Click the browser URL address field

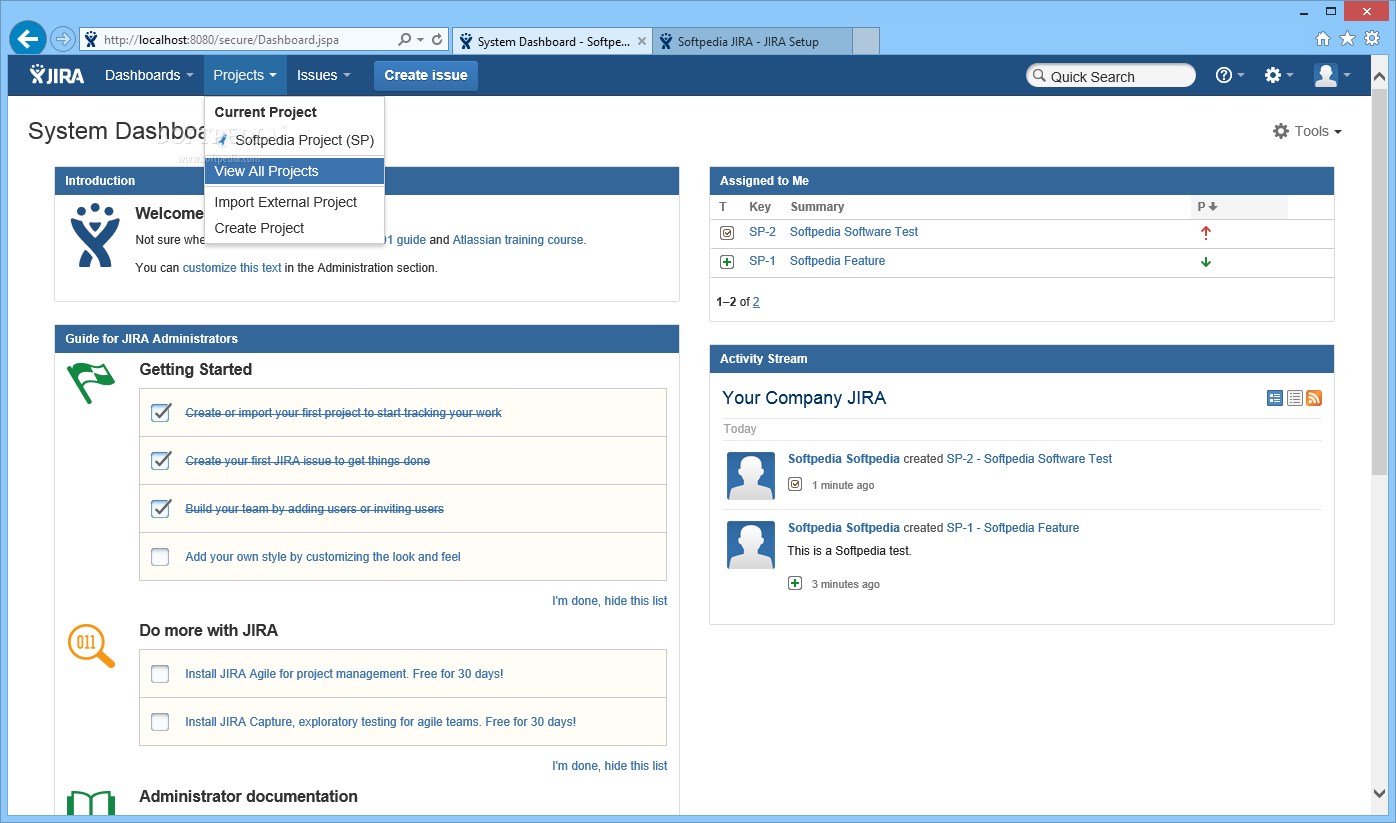(240, 40)
